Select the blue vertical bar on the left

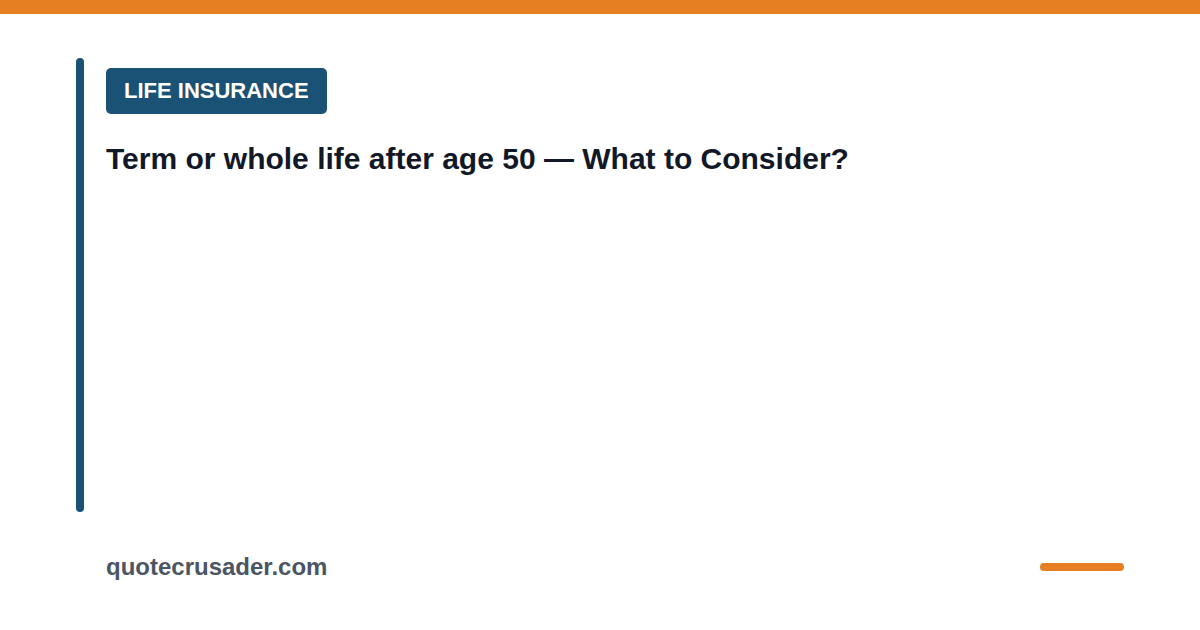point(80,285)
